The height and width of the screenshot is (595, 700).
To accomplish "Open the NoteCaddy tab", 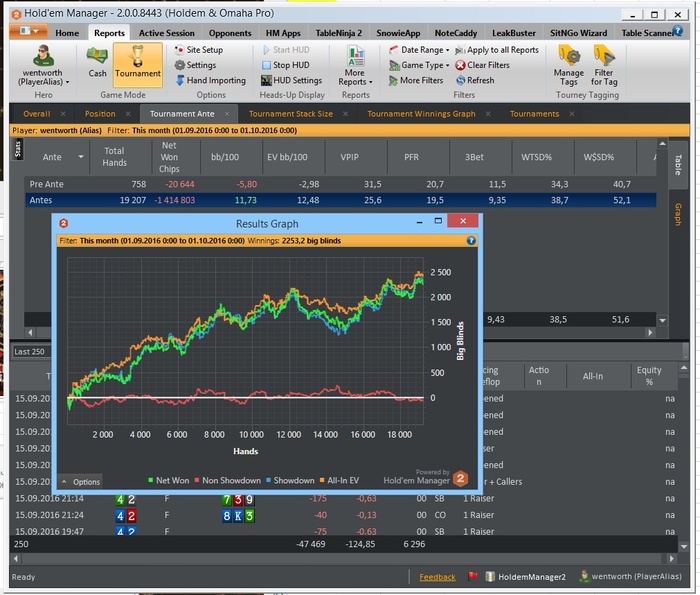I will point(456,33).
